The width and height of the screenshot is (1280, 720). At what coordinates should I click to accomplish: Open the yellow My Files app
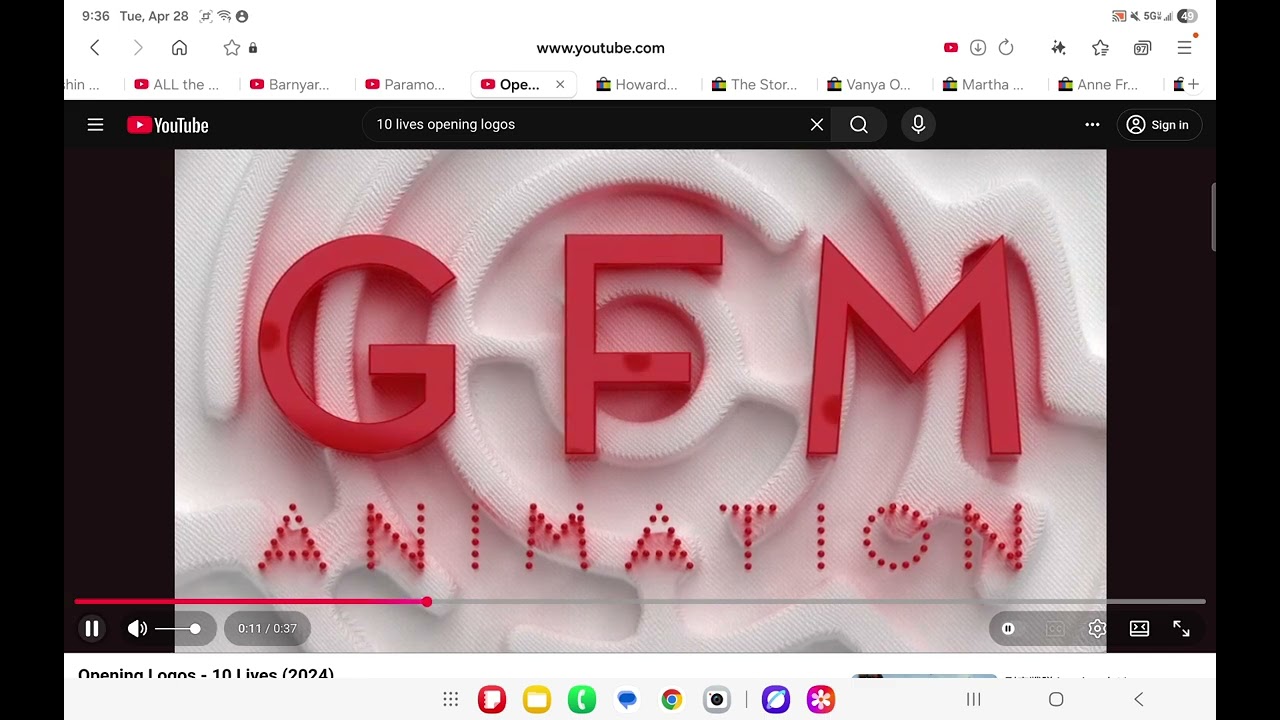[537, 699]
